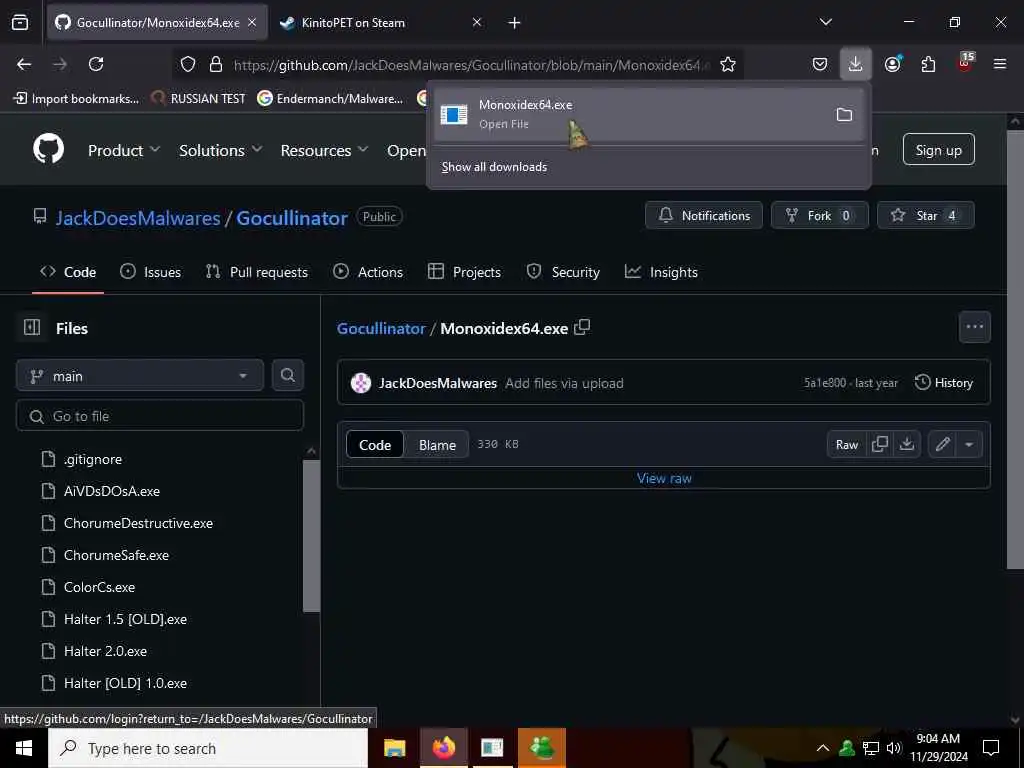
Task: Open the volume speaker tray icon
Action: (x=894, y=748)
